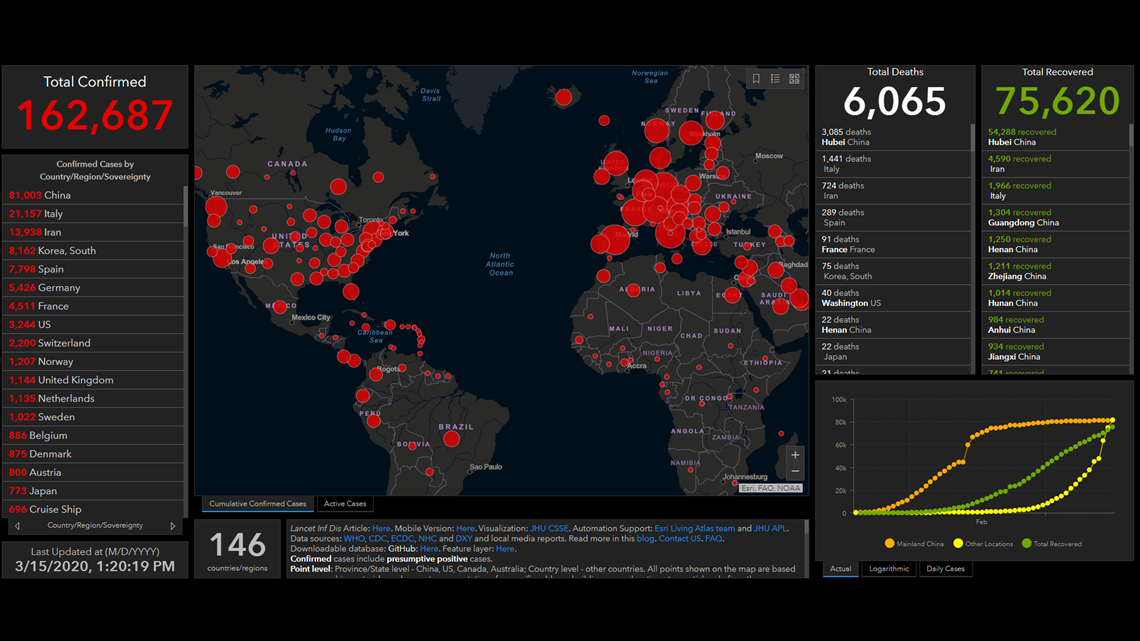Open the bookmarks tool above the map
The width and height of the screenshot is (1140, 641).
(756, 79)
